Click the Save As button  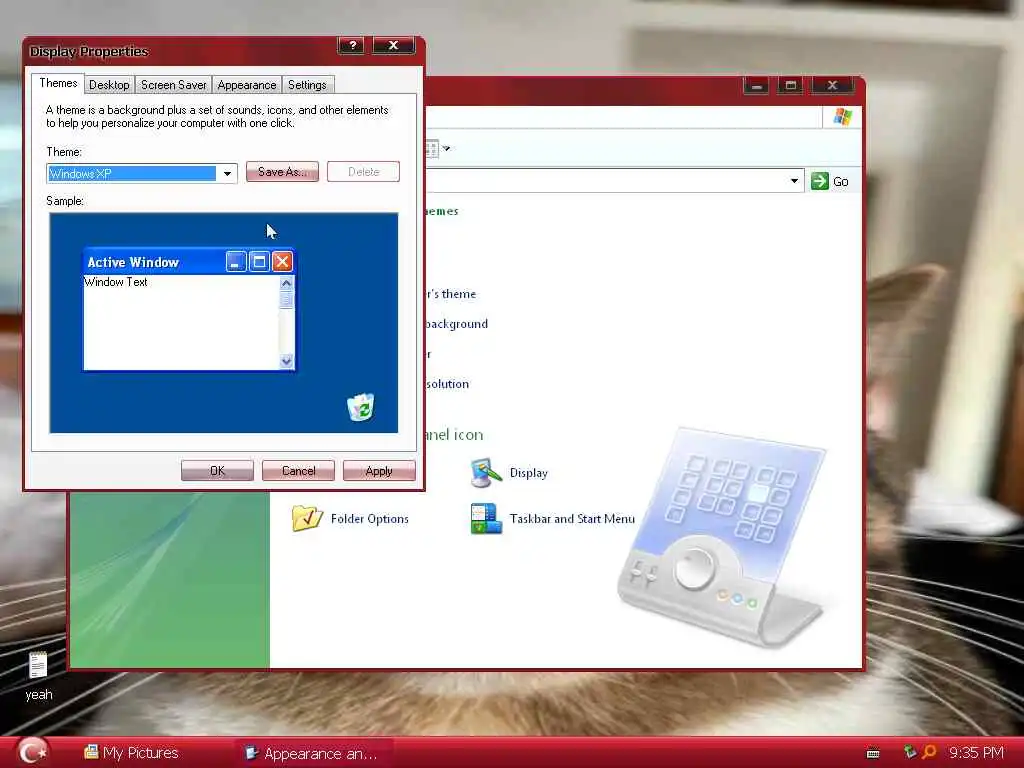click(x=282, y=172)
